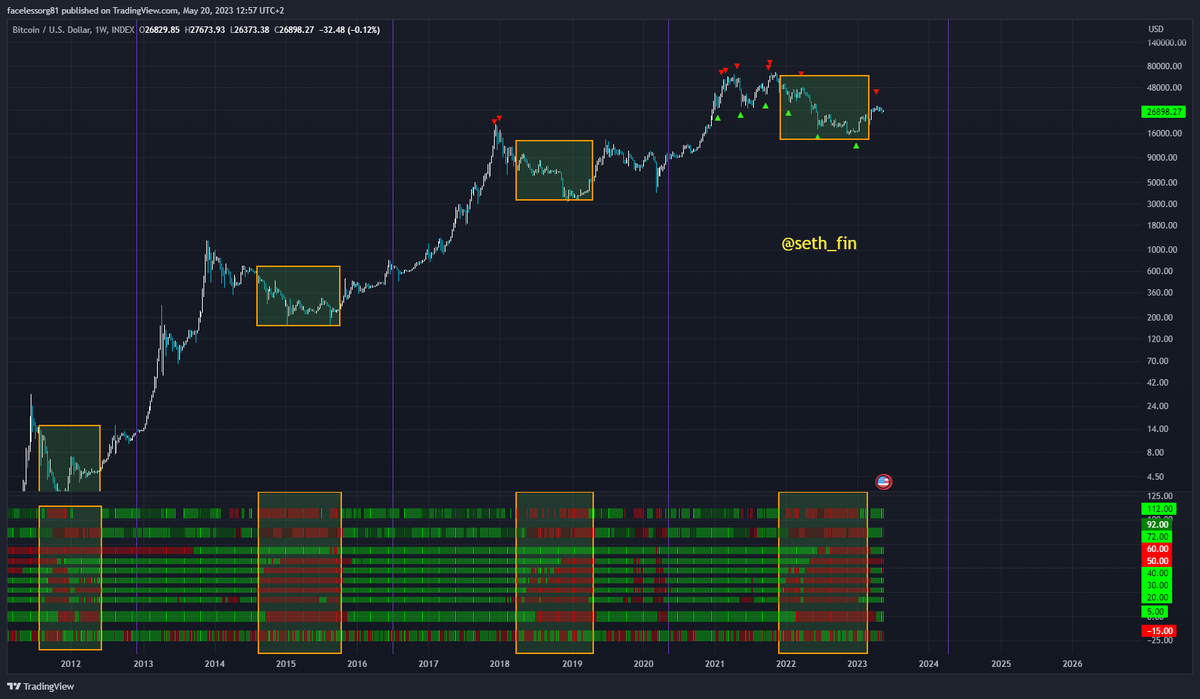This screenshot has width=1200, height=699.
Task: Click the TradingView logo in the bottom corner
Action: click(41, 688)
